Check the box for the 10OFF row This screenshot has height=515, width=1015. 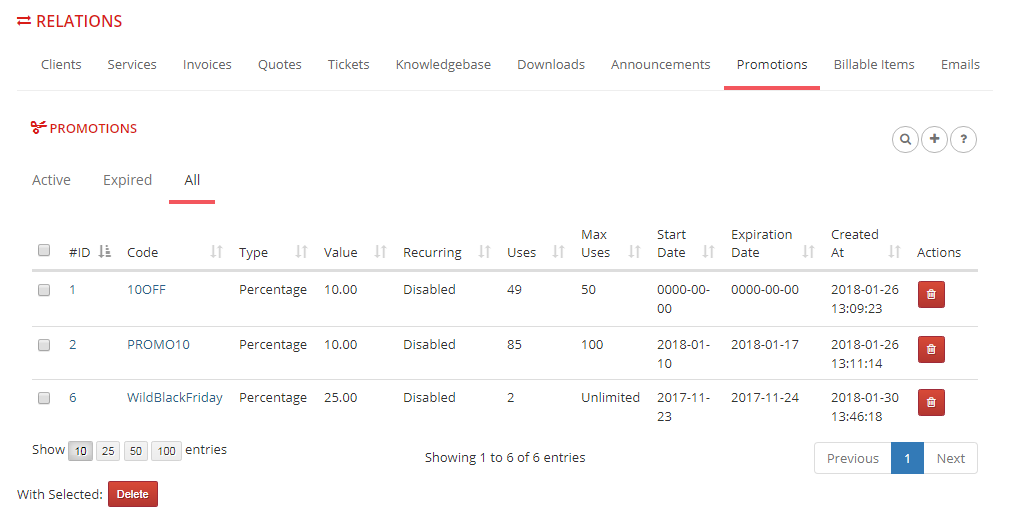click(44, 290)
